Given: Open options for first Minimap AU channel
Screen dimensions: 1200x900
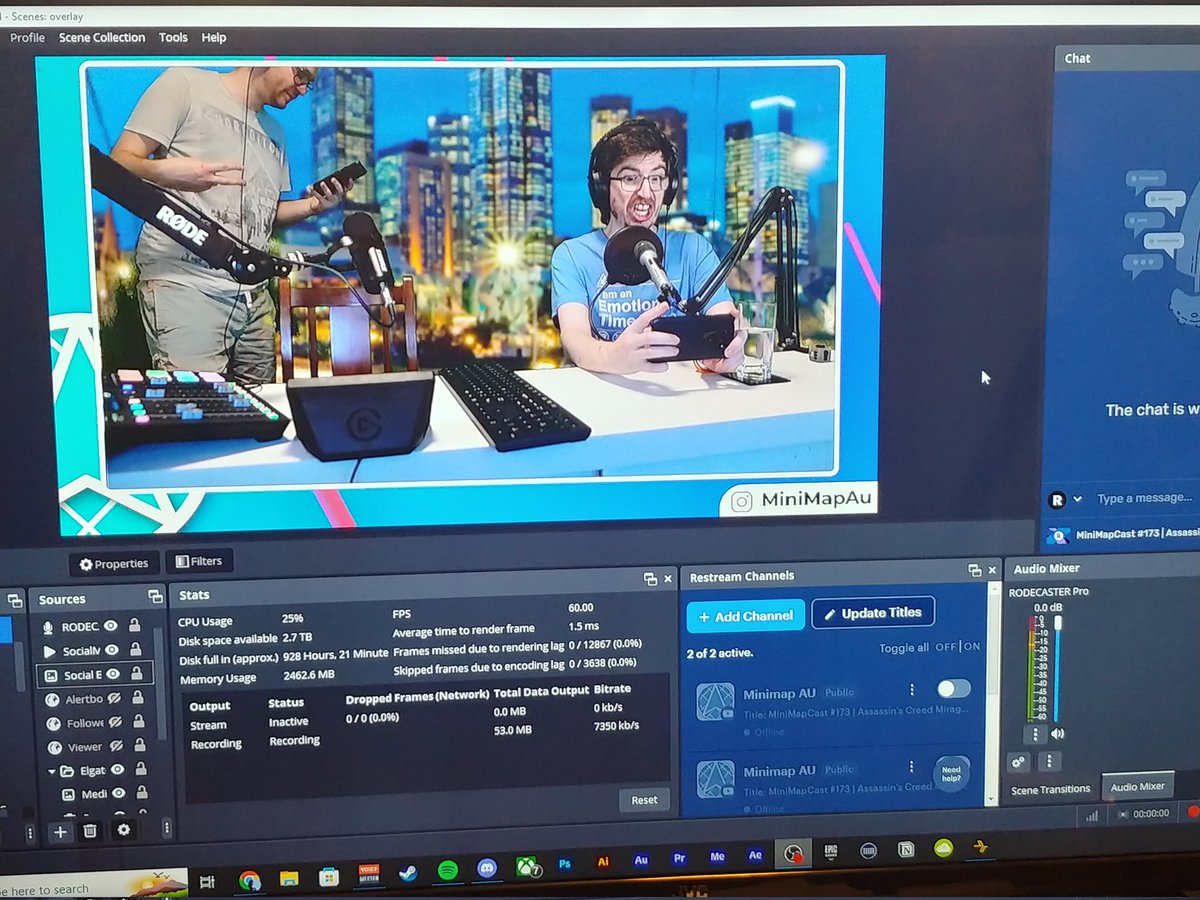Looking at the screenshot, I should pyautogui.click(x=912, y=689).
